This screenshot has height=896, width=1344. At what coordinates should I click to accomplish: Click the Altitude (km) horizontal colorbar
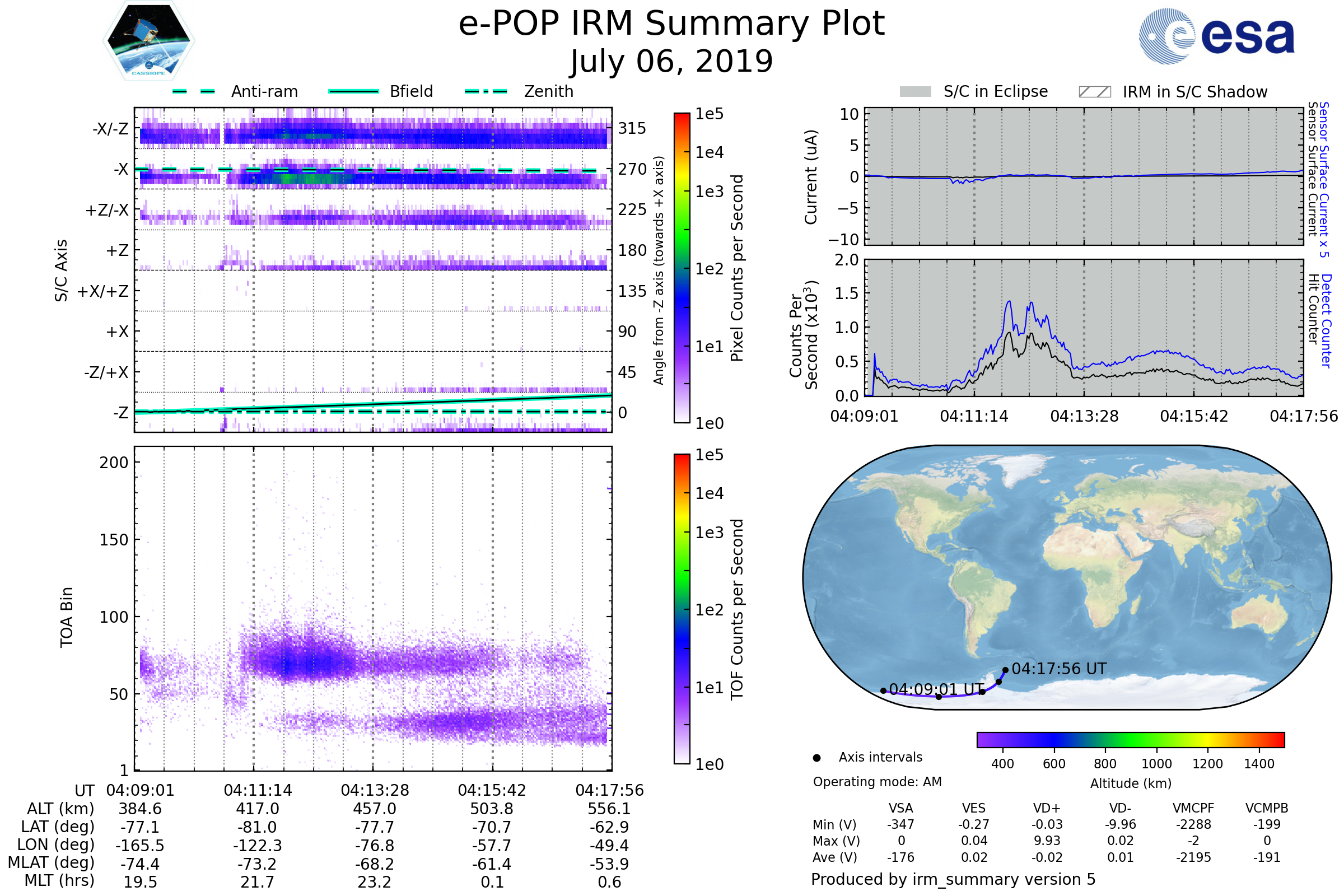(1130, 739)
